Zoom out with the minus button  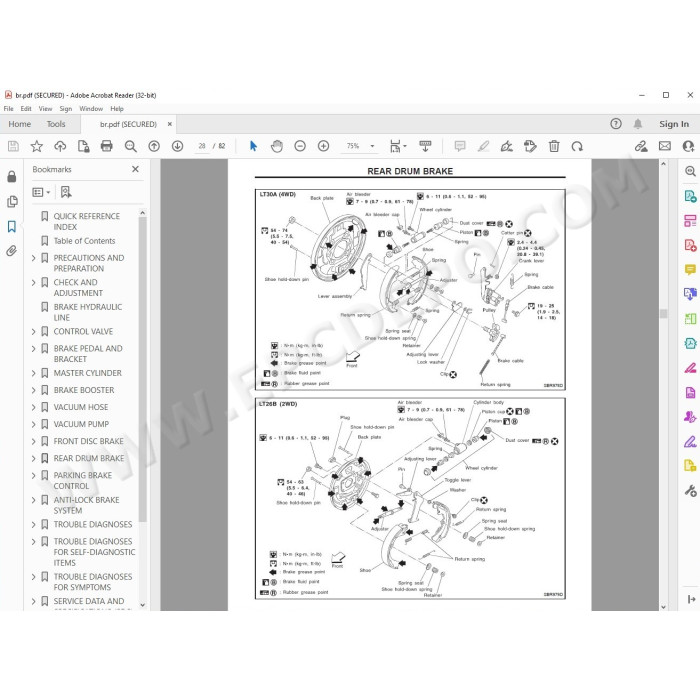300,146
